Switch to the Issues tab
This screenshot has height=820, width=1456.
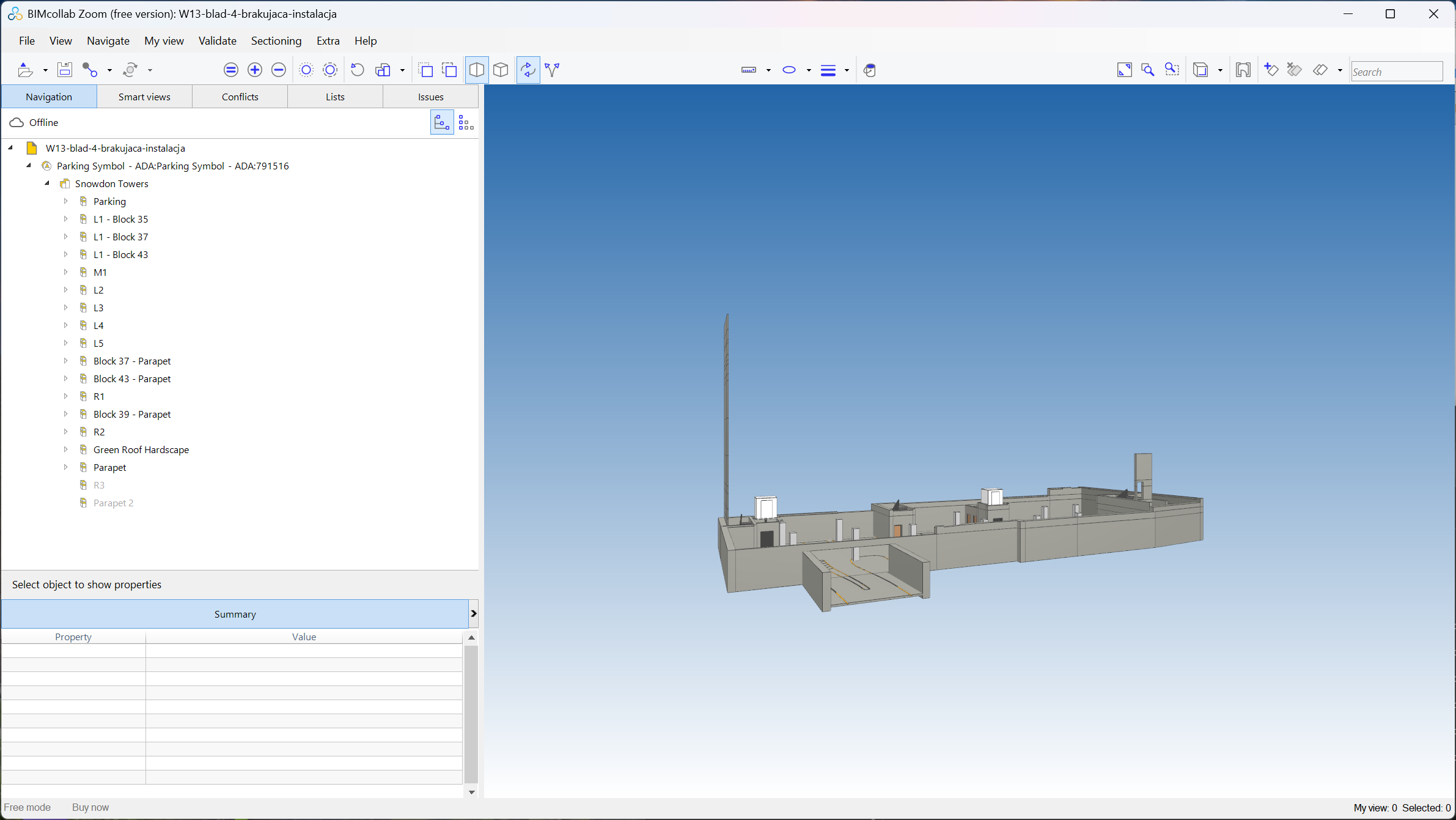pos(431,97)
